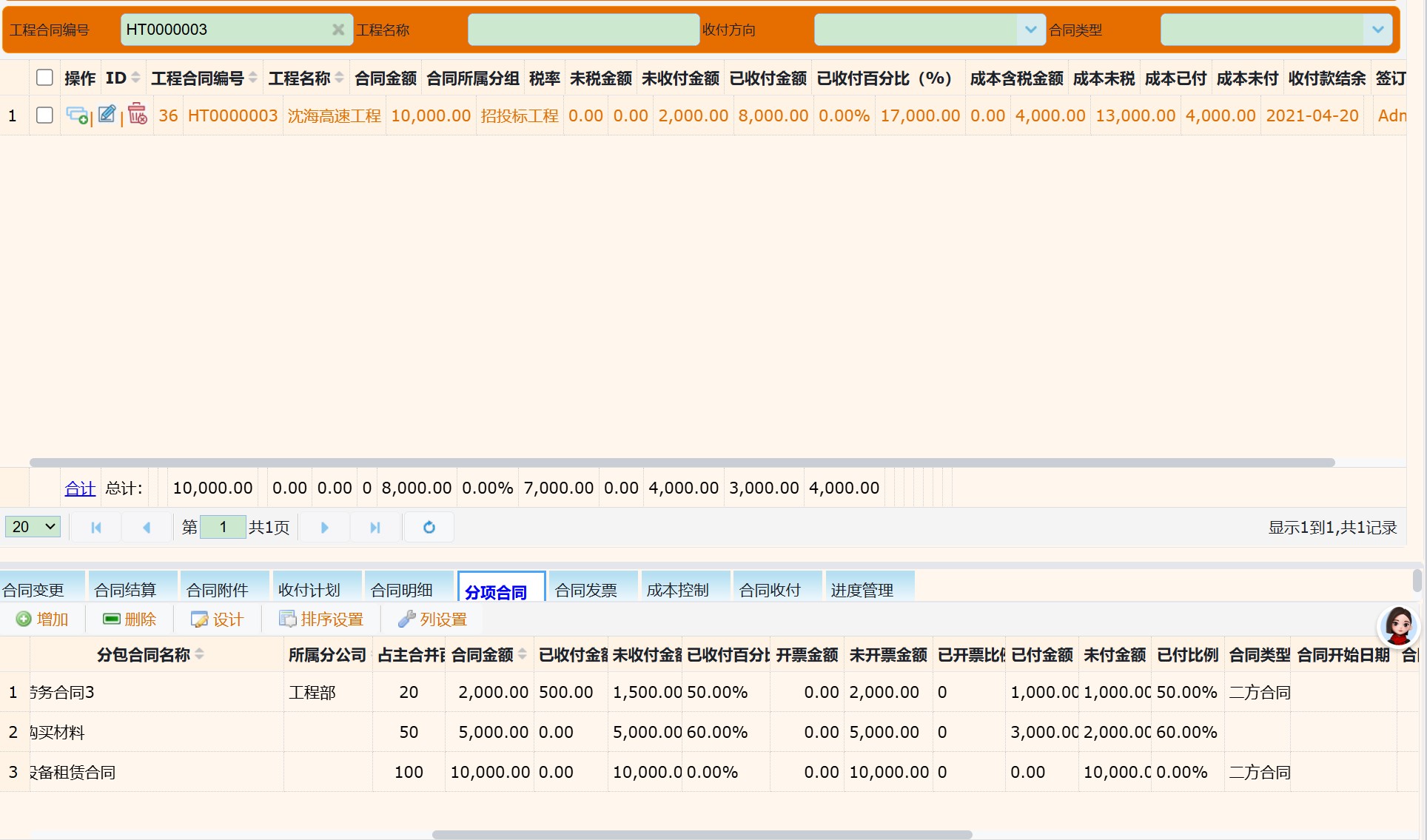Go to the next page of results

coord(324,527)
